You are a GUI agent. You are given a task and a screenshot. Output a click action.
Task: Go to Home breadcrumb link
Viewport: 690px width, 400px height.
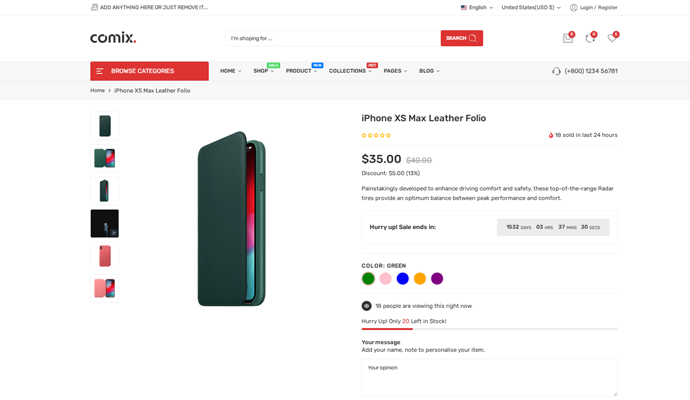(x=97, y=90)
